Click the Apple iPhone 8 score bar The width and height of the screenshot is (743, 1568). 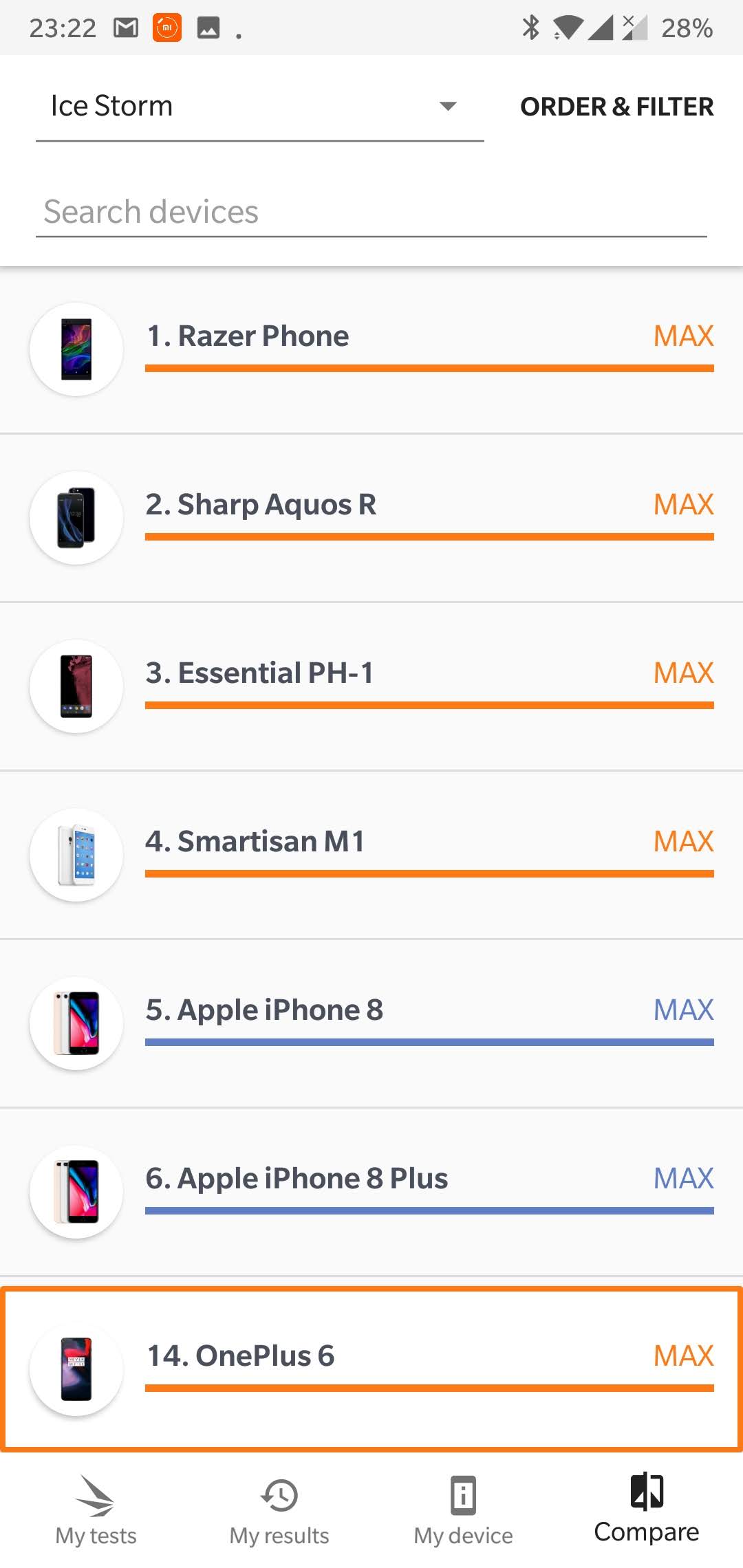click(429, 1043)
